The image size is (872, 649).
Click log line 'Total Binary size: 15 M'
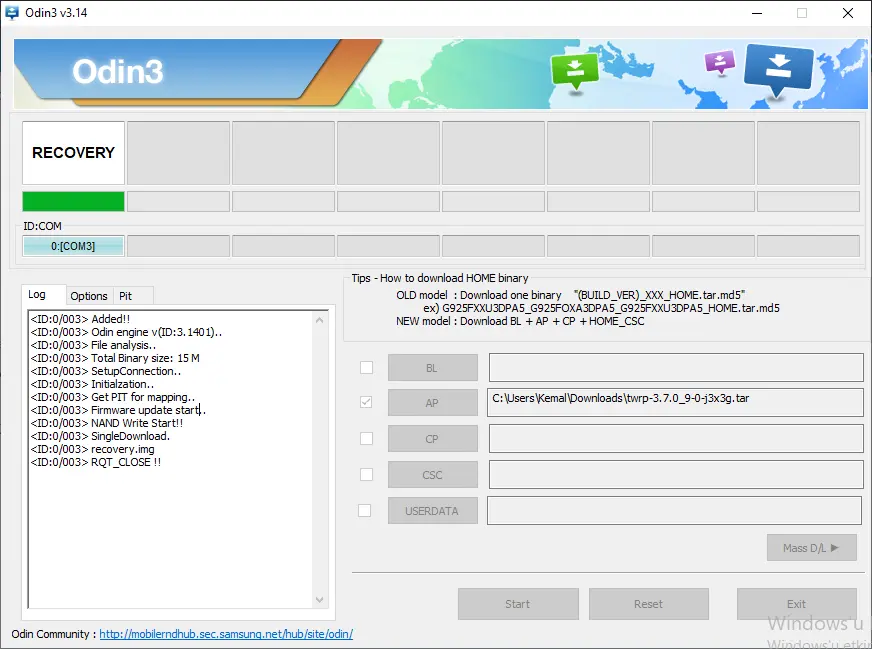coord(115,358)
